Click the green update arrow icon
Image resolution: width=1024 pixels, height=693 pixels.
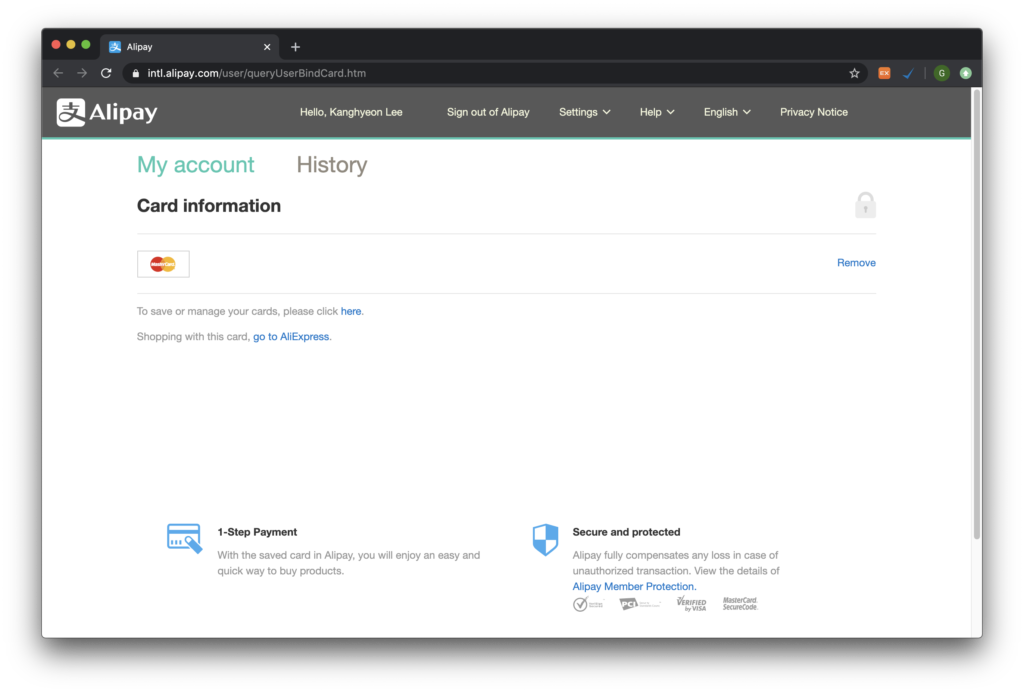coord(966,73)
